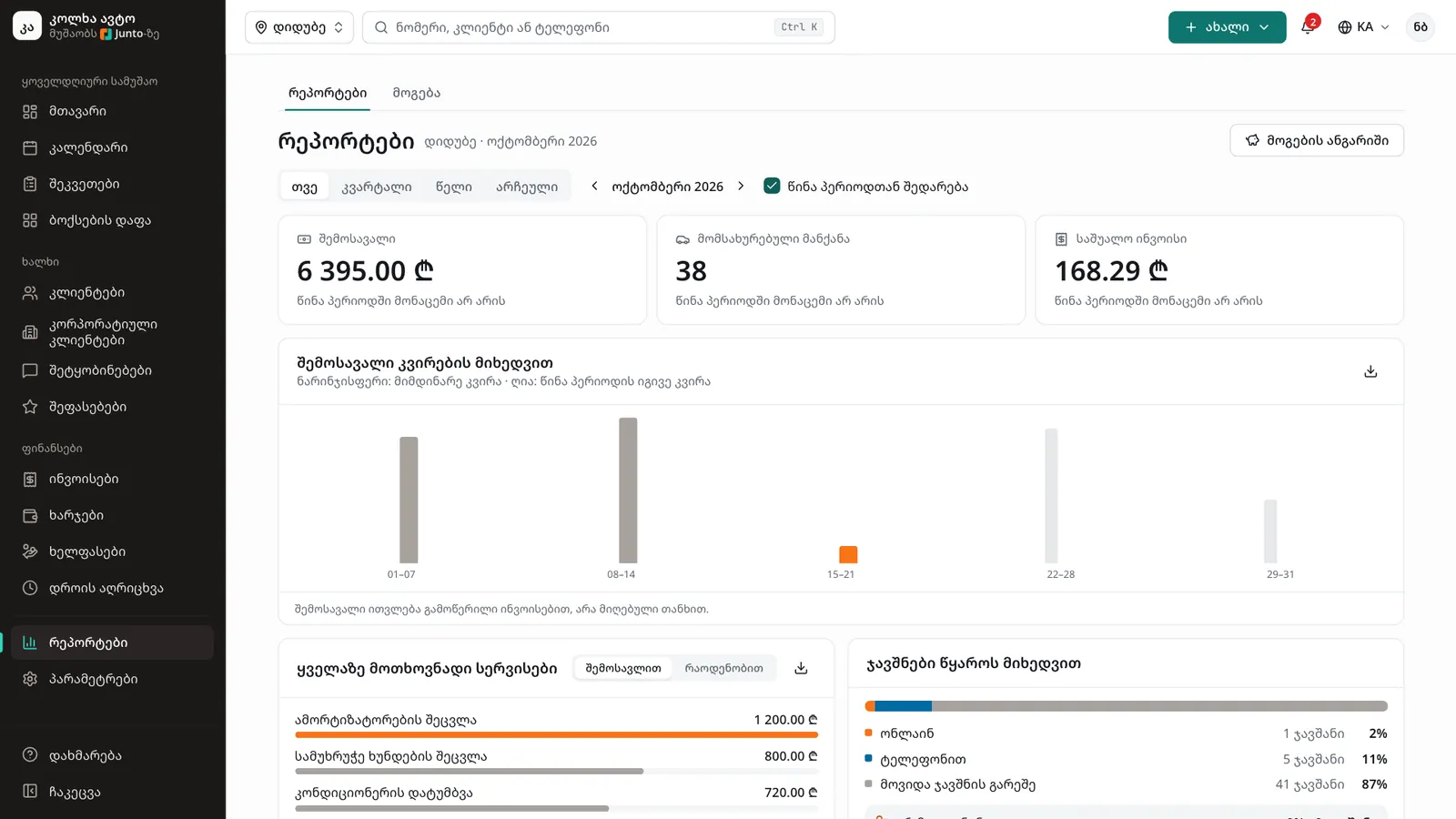Viewport: 1456px width, 819px height.
Task: Open ხარჯები in sidebar
Action: tap(113, 515)
